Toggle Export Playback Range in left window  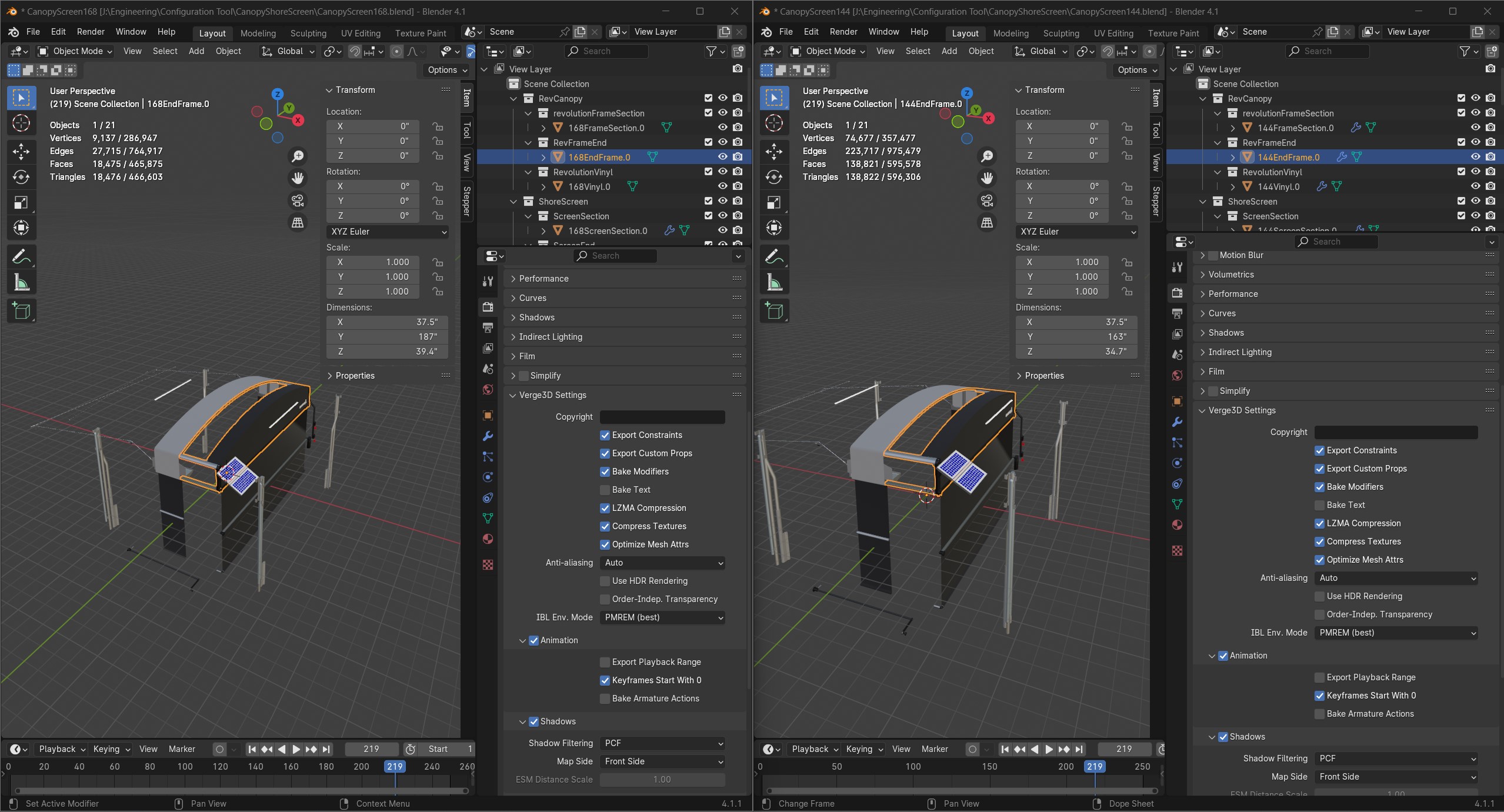[x=605, y=662]
